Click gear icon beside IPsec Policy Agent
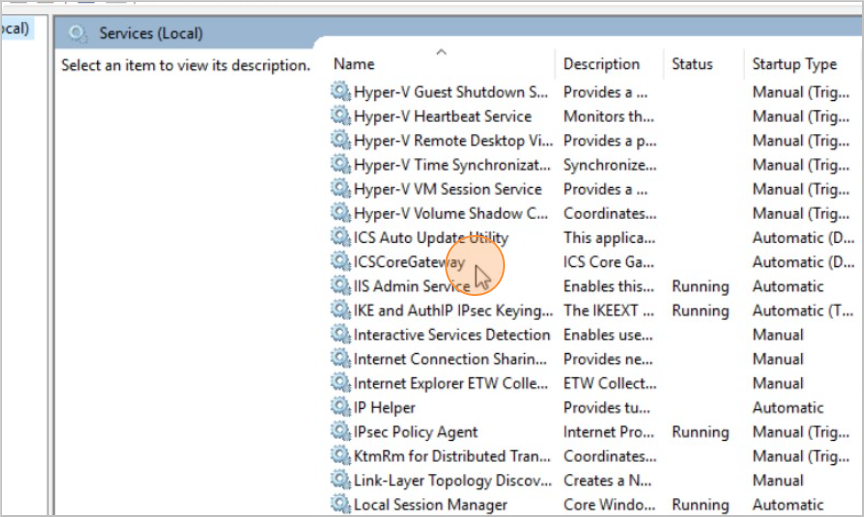Image resolution: width=864 pixels, height=517 pixels. tap(341, 431)
